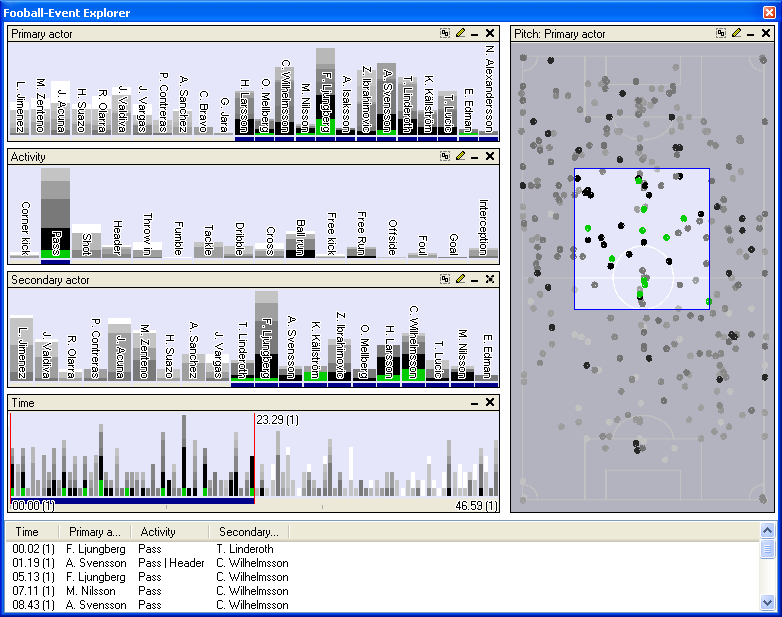Screen dimensions: 782x617
Task: Click event table scrollbar down arrow
Action: [x=768, y=603]
